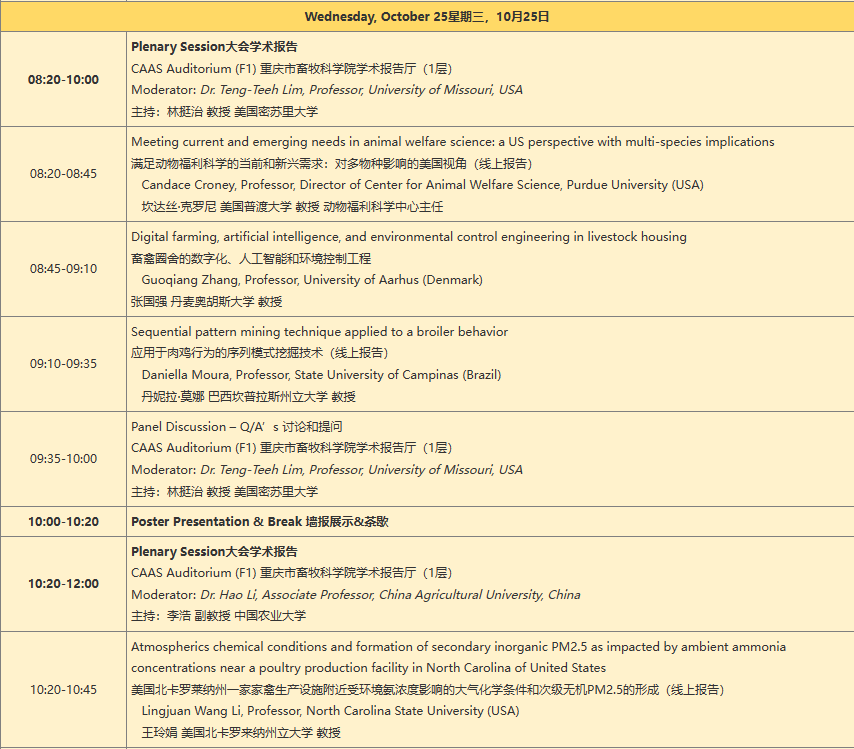
Task: Click Chinese title 畜禽圈舍的数字化 line
Action: [x=251, y=259]
